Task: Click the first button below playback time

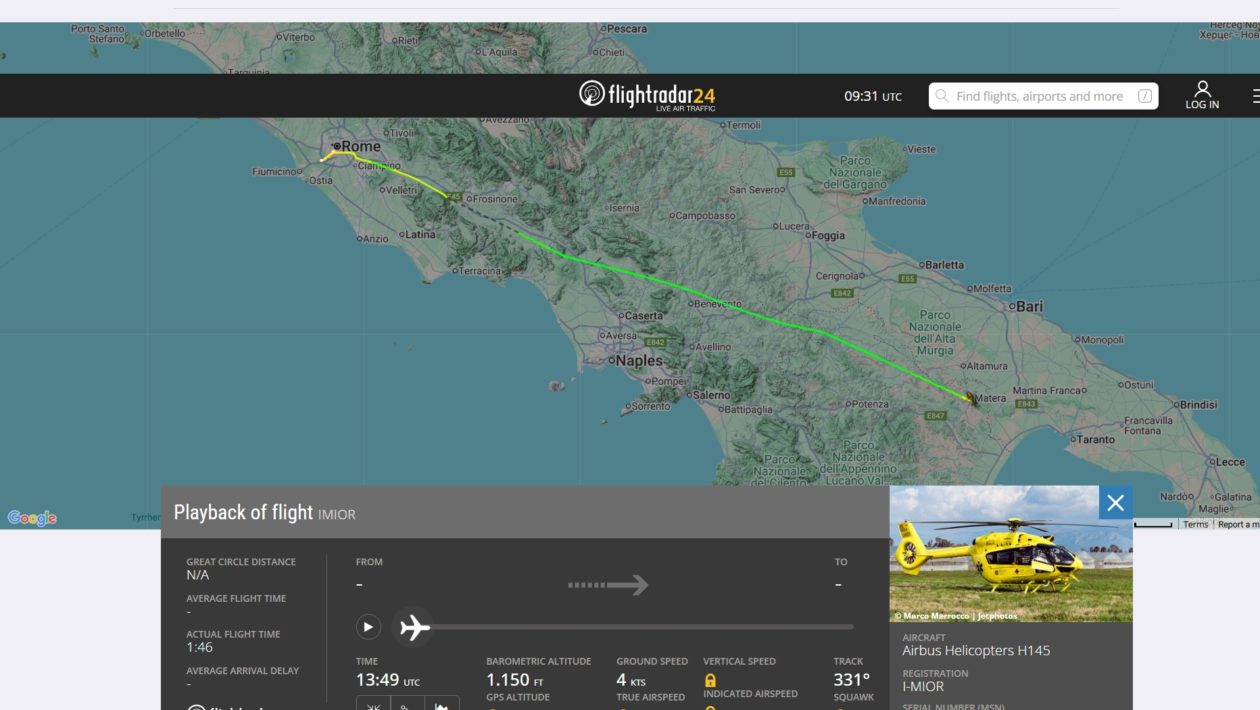Action: tap(373, 704)
